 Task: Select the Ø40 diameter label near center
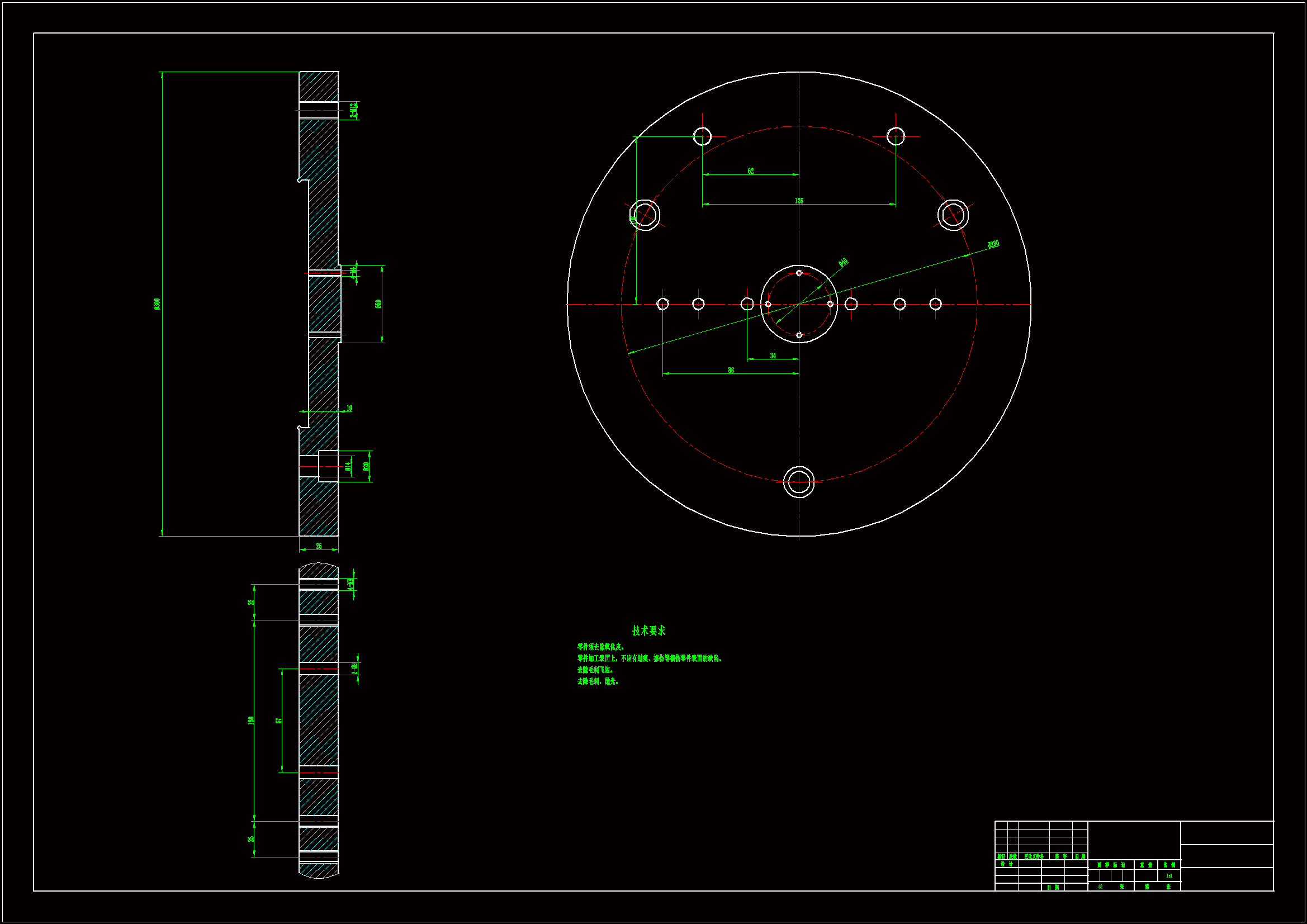[843, 262]
